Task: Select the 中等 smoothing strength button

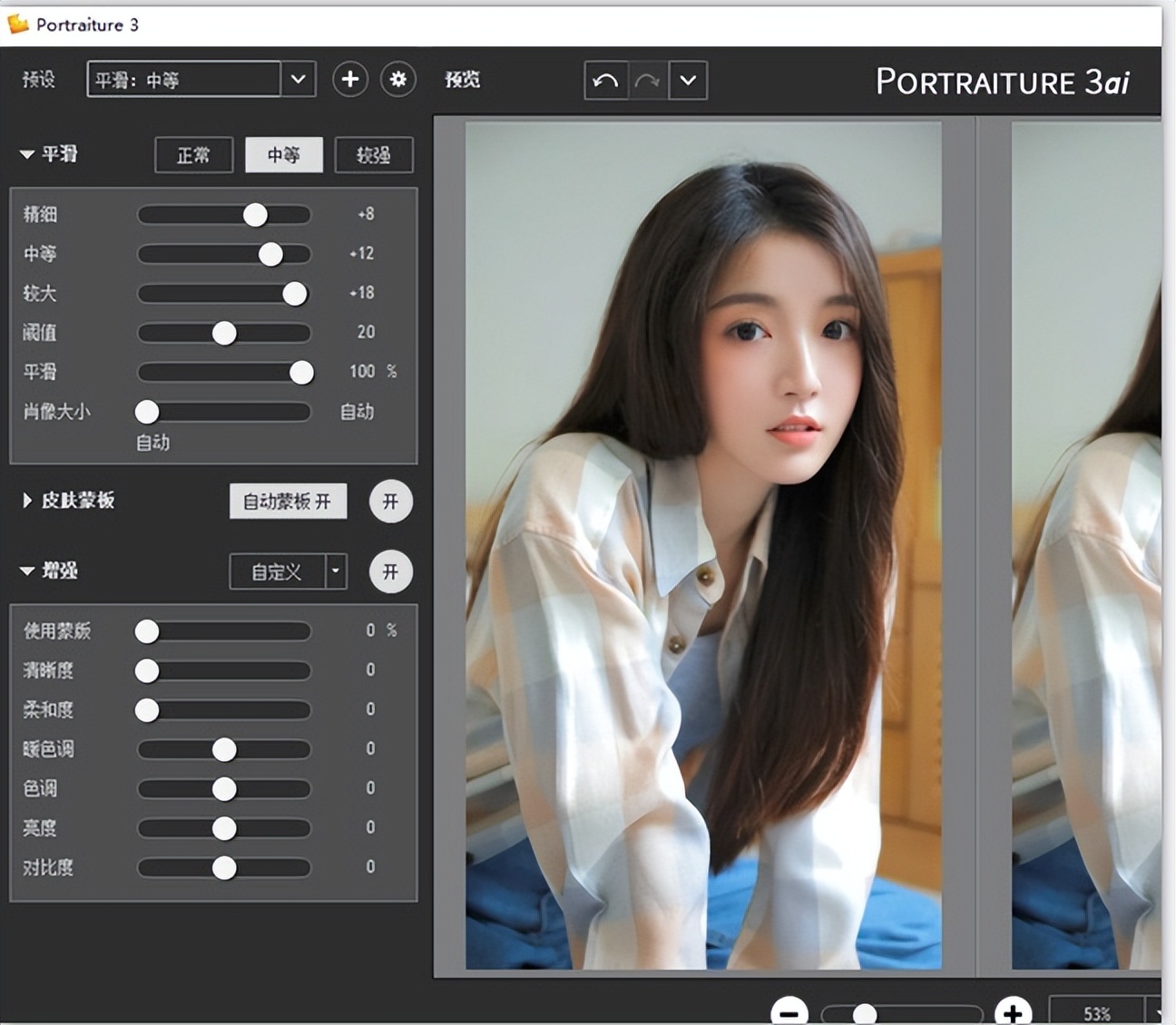Action: pos(284,154)
